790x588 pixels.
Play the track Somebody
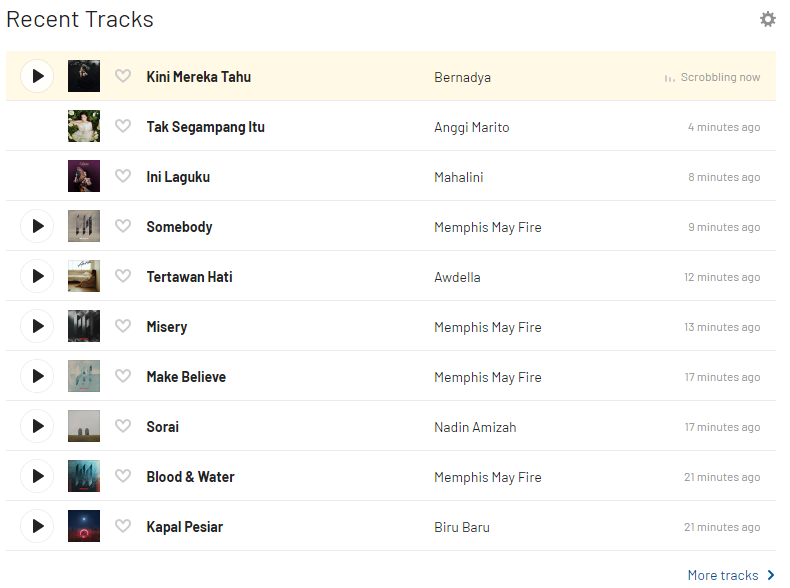[37, 226]
